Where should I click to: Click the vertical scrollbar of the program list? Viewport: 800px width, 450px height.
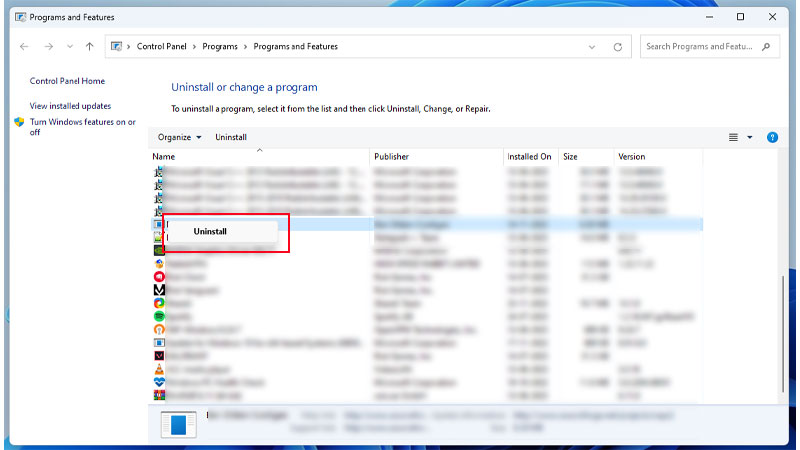[x=783, y=334]
